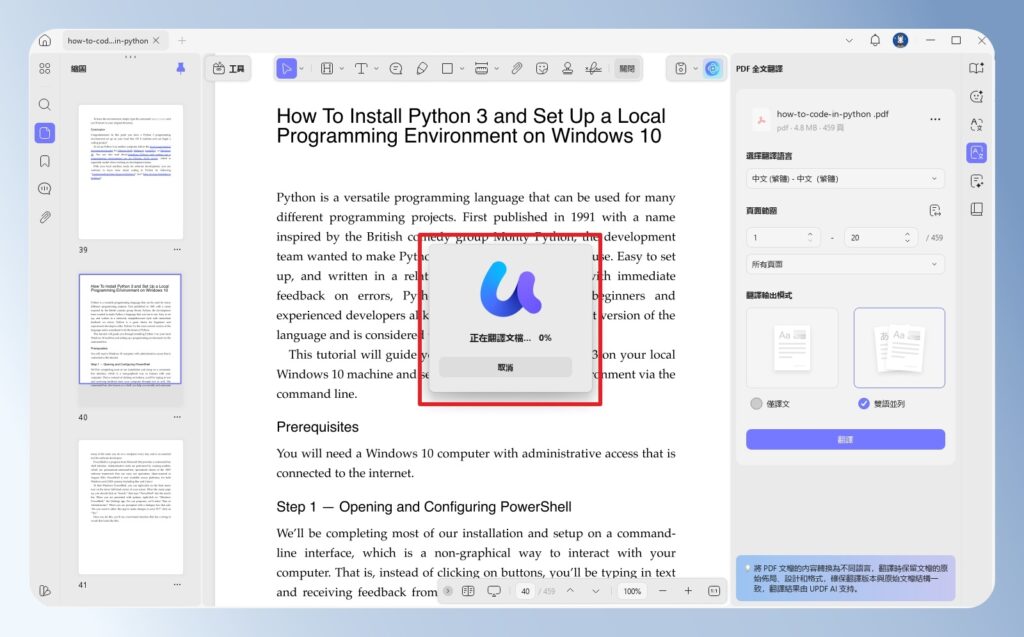Click the end page range stepper
The width and height of the screenshot is (1024, 637).
pyautogui.click(x=907, y=237)
